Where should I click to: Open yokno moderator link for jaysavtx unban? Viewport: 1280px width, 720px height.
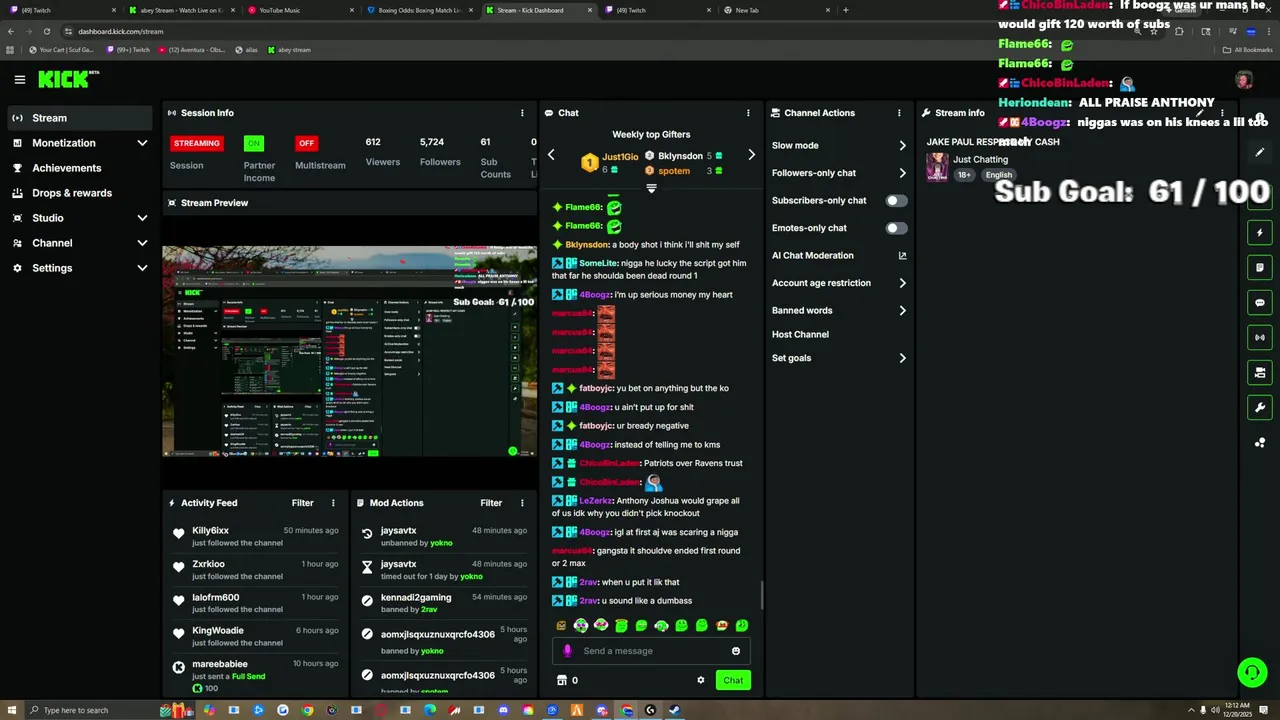441,543
